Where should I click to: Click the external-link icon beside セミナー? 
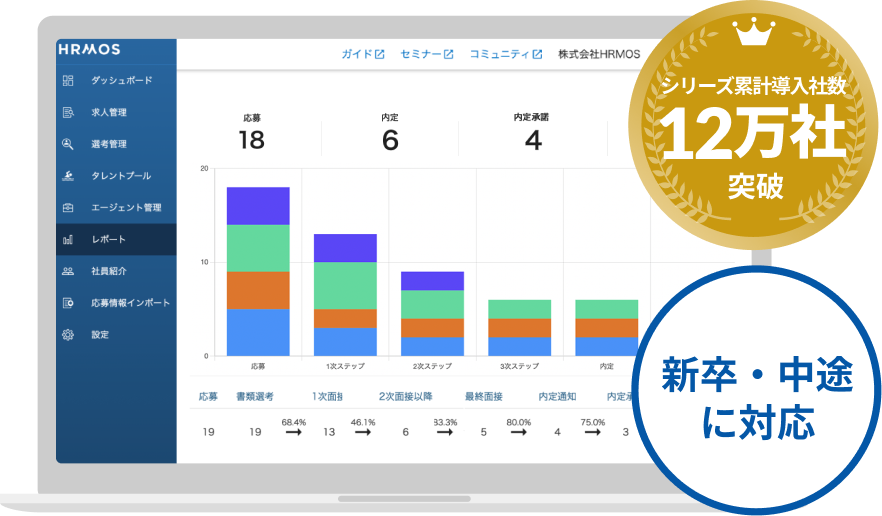(x=449, y=54)
